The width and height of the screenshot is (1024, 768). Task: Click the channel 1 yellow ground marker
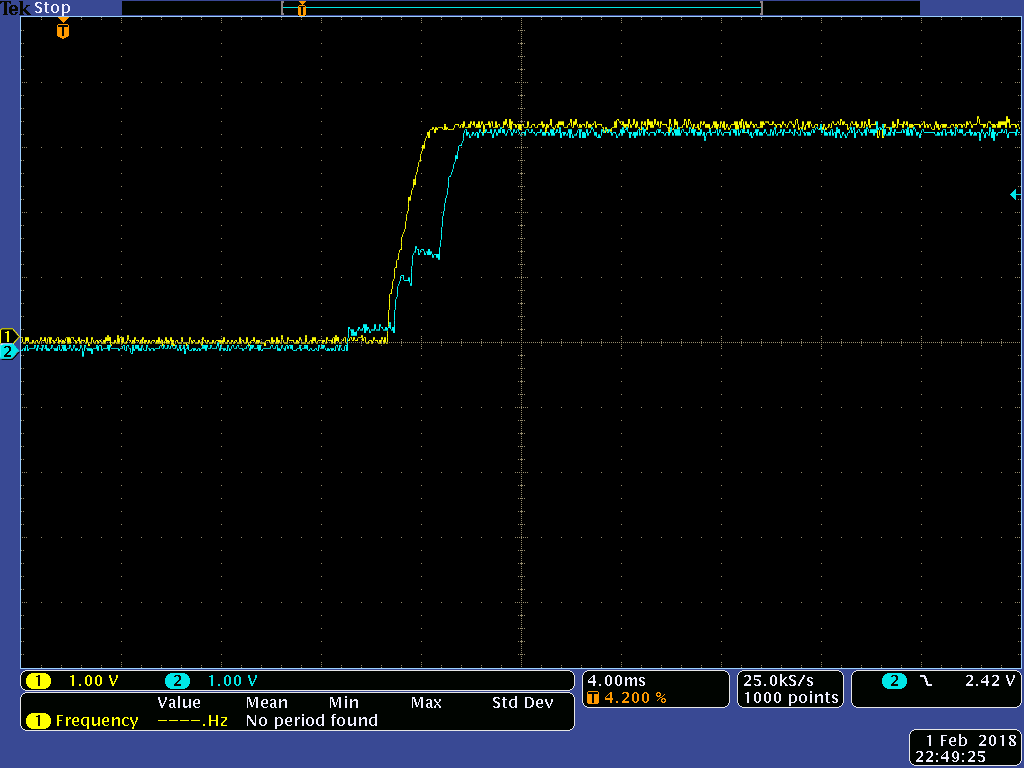coord(9,336)
